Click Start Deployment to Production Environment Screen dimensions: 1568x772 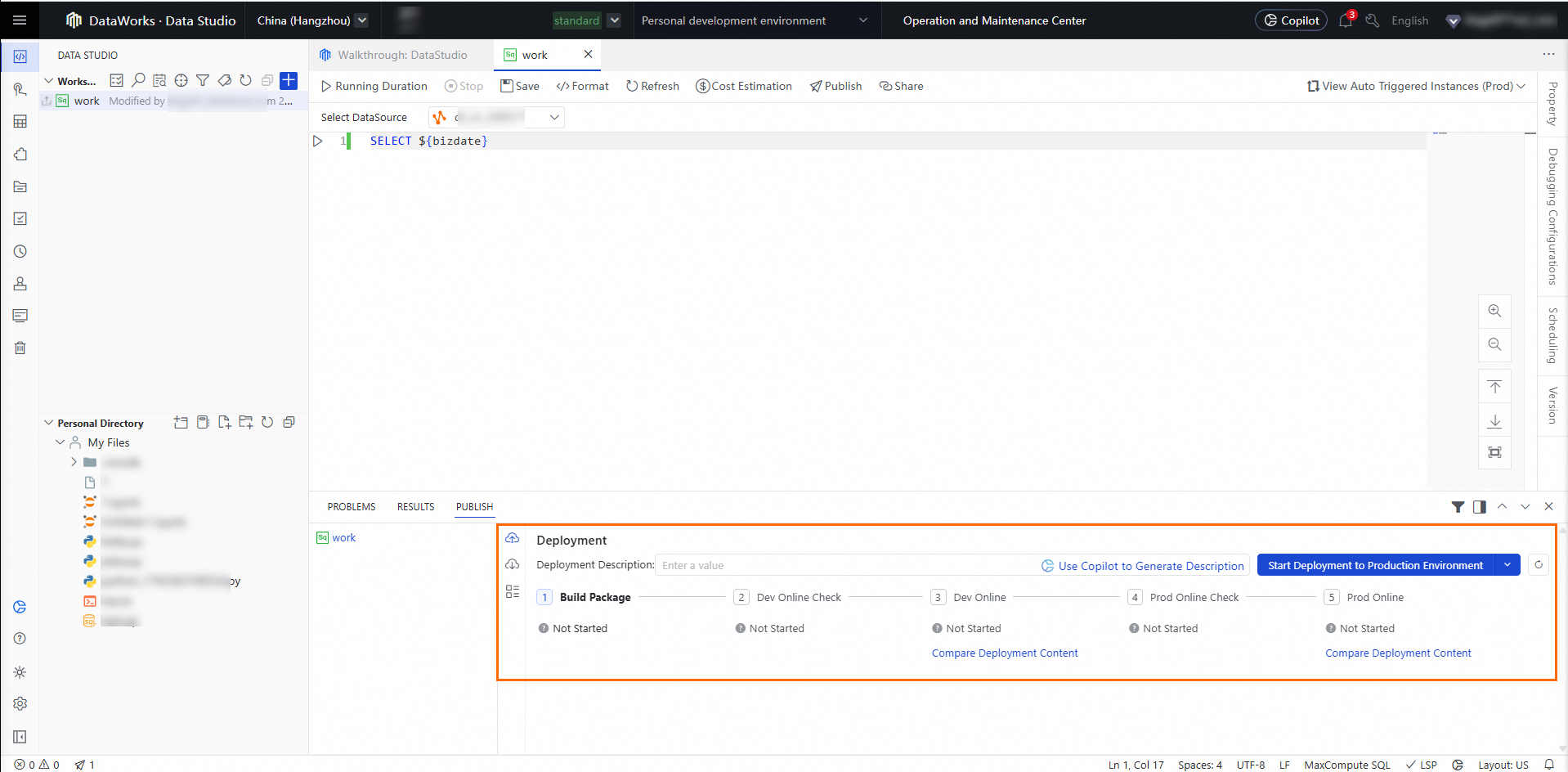click(1375, 565)
